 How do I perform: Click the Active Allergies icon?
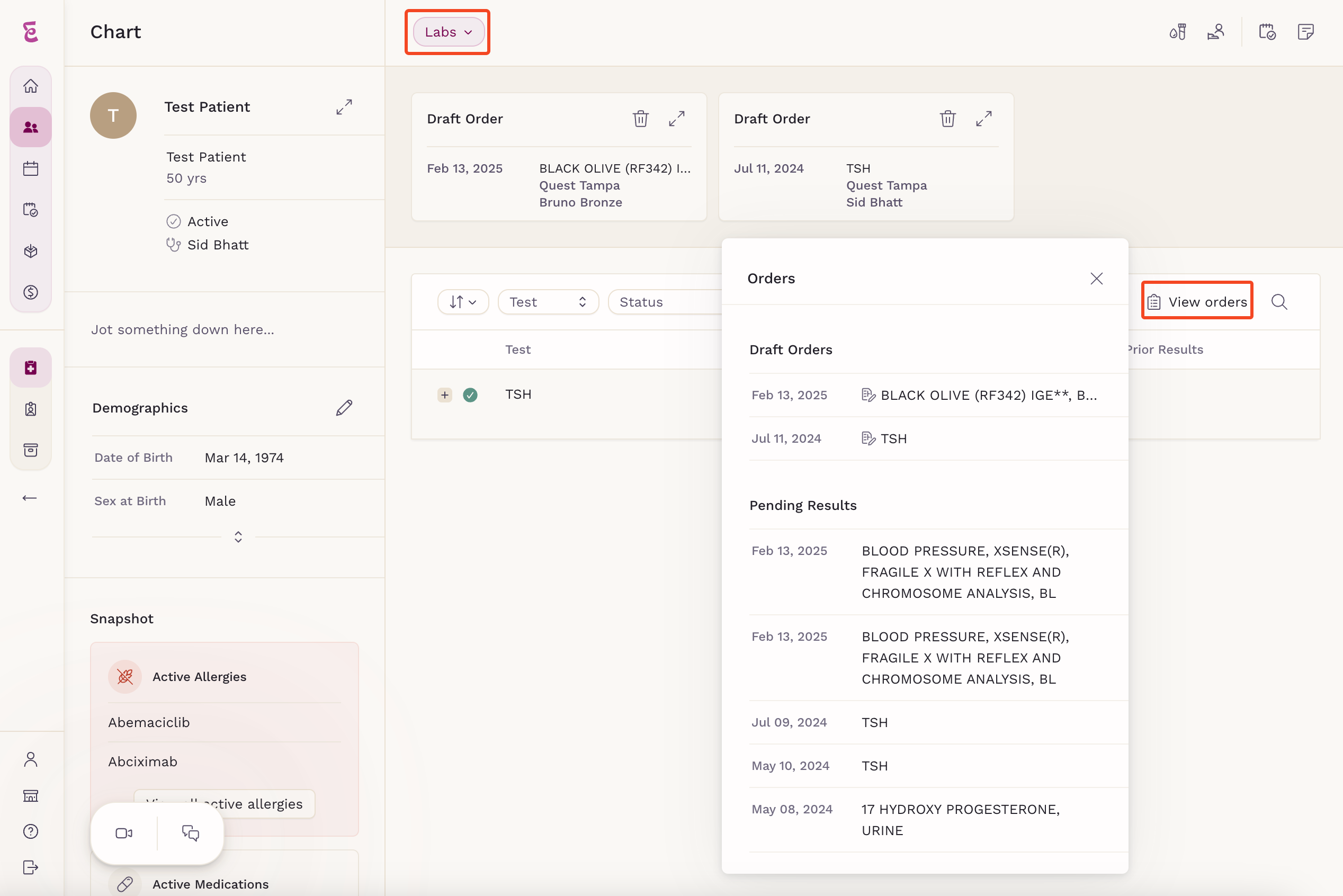coord(125,677)
